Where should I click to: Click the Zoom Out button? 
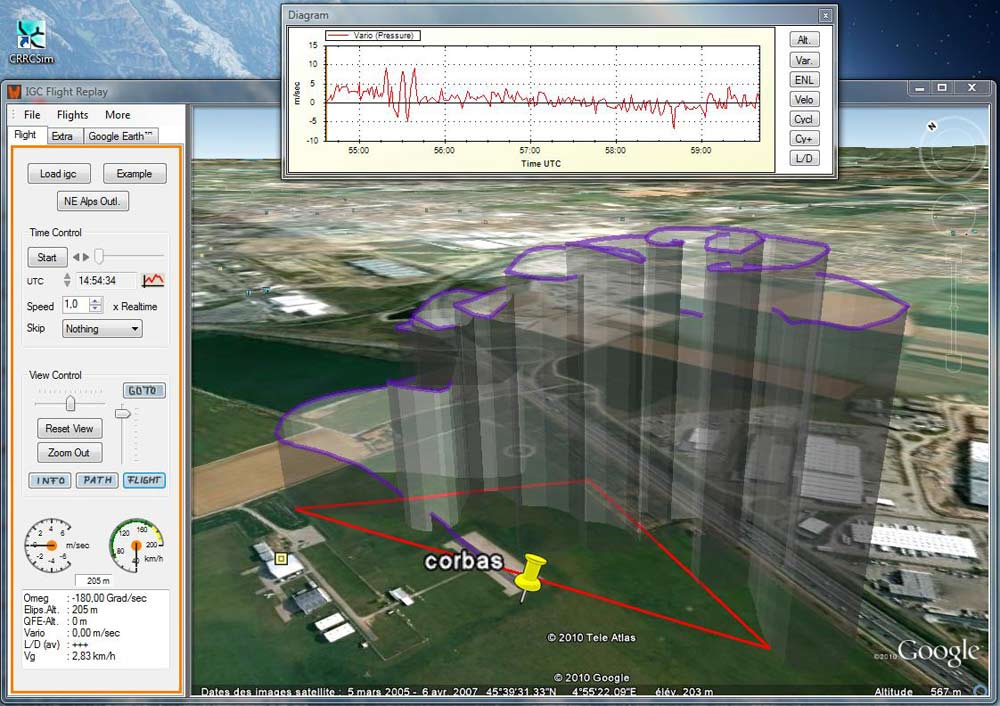(x=70, y=453)
